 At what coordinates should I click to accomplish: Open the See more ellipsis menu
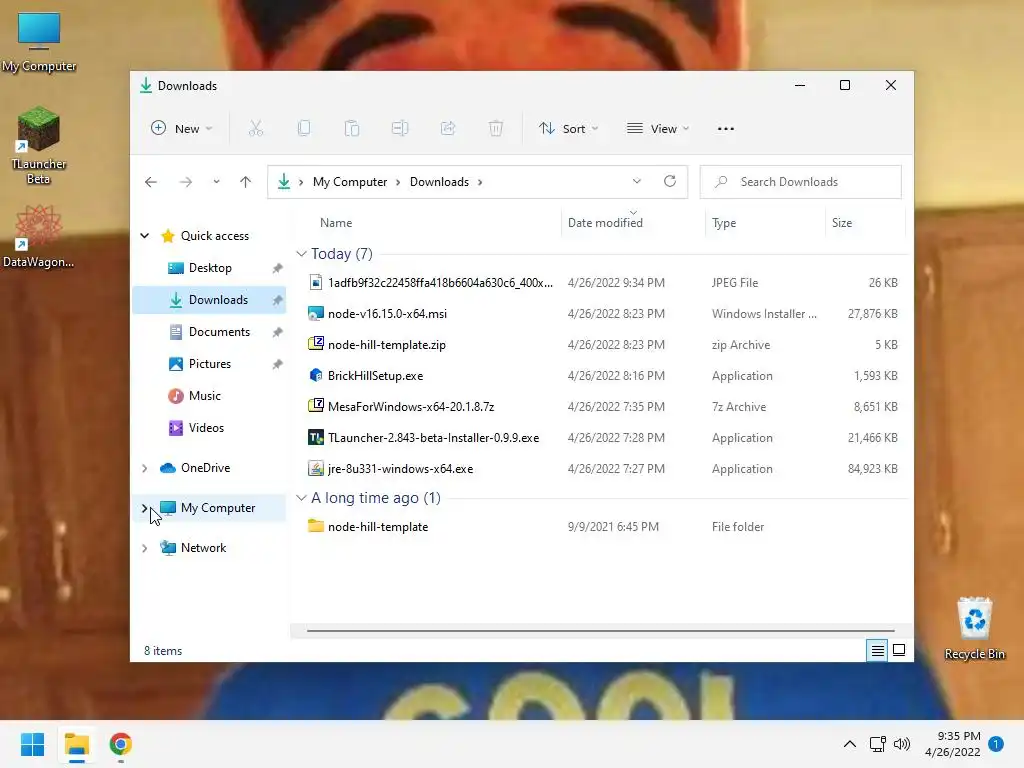click(726, 129)
